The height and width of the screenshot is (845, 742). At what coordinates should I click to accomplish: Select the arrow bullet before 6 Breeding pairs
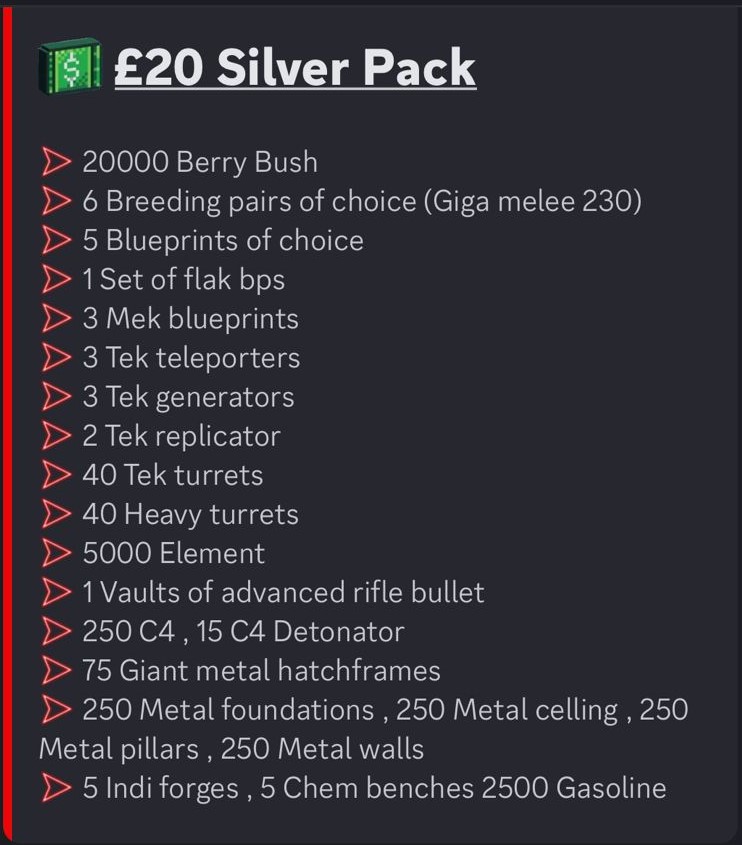tap(56, 201)
